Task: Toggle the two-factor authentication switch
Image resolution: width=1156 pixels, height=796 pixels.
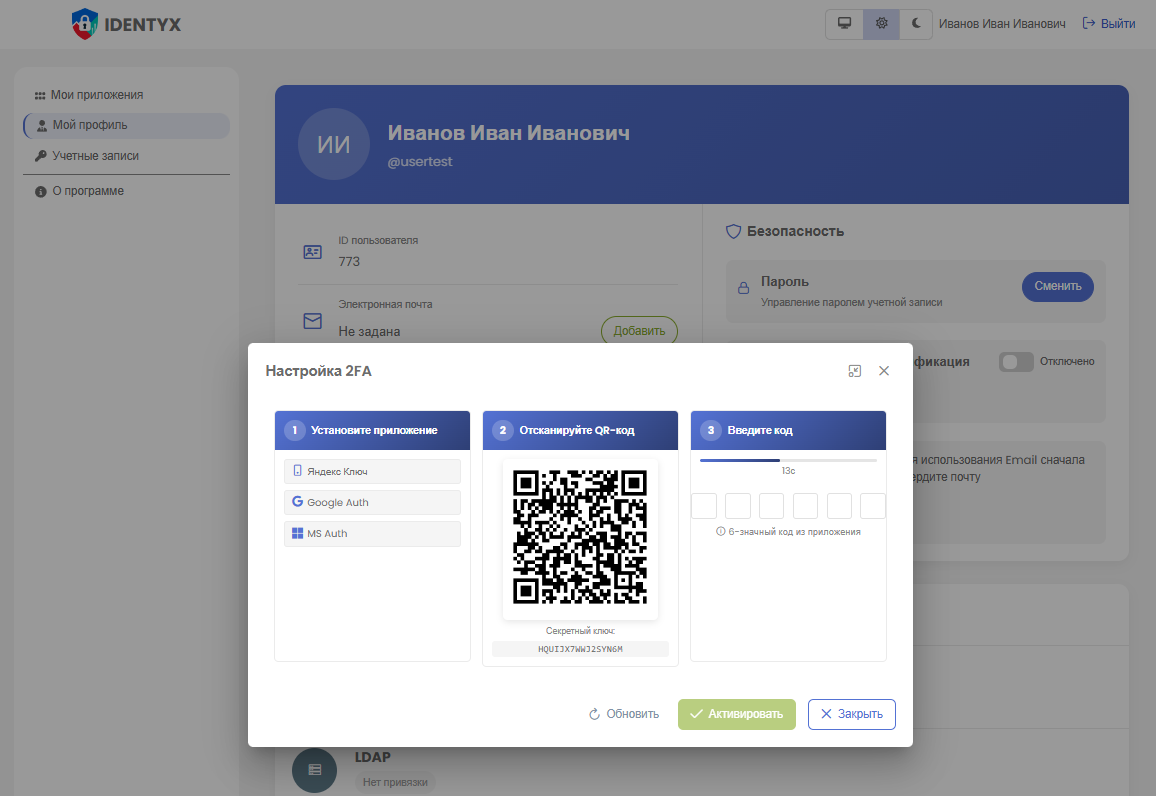Action: point(1016,362)
